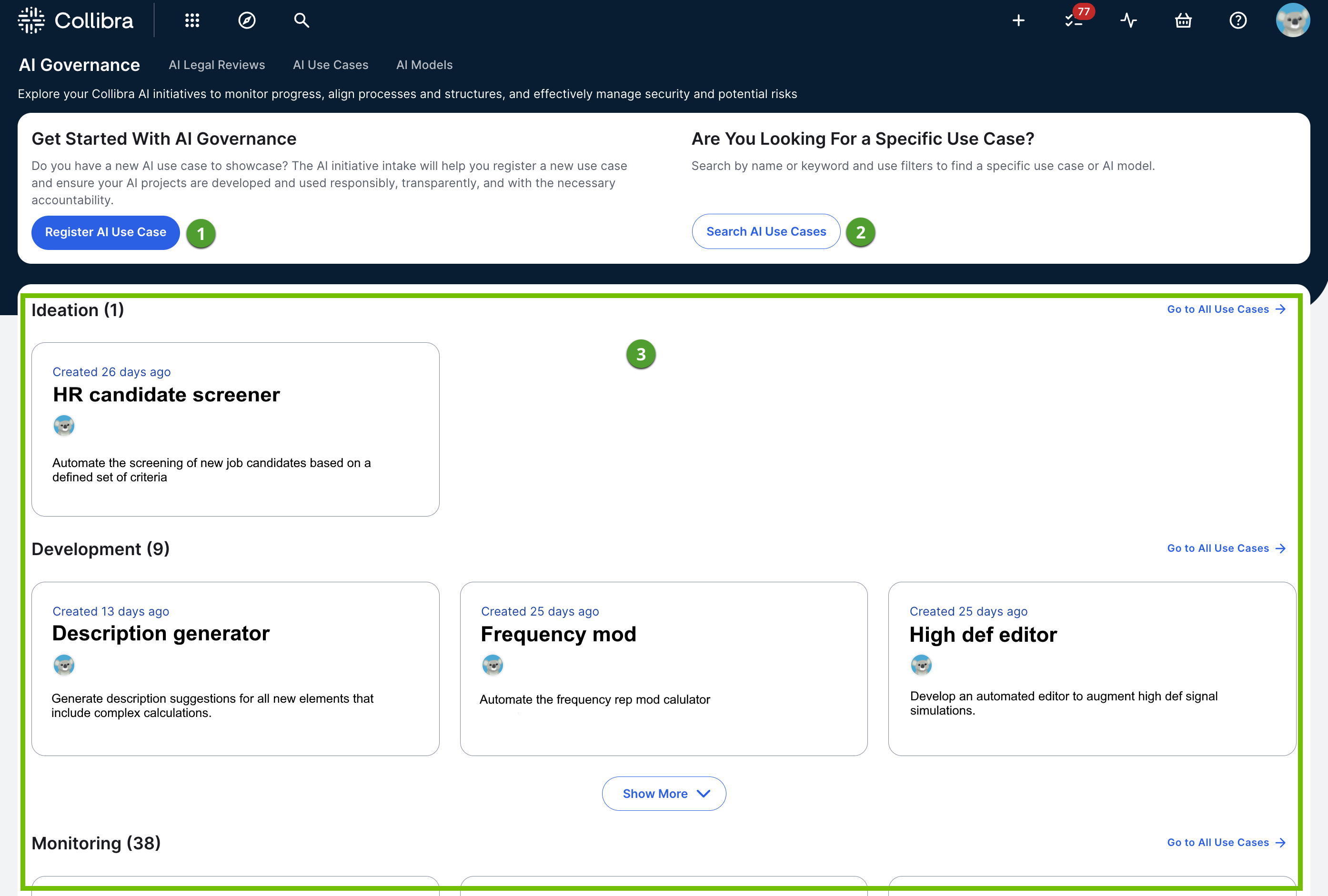
Task: Click Search AI Use Cases button
Action: [x=766, y=231]
